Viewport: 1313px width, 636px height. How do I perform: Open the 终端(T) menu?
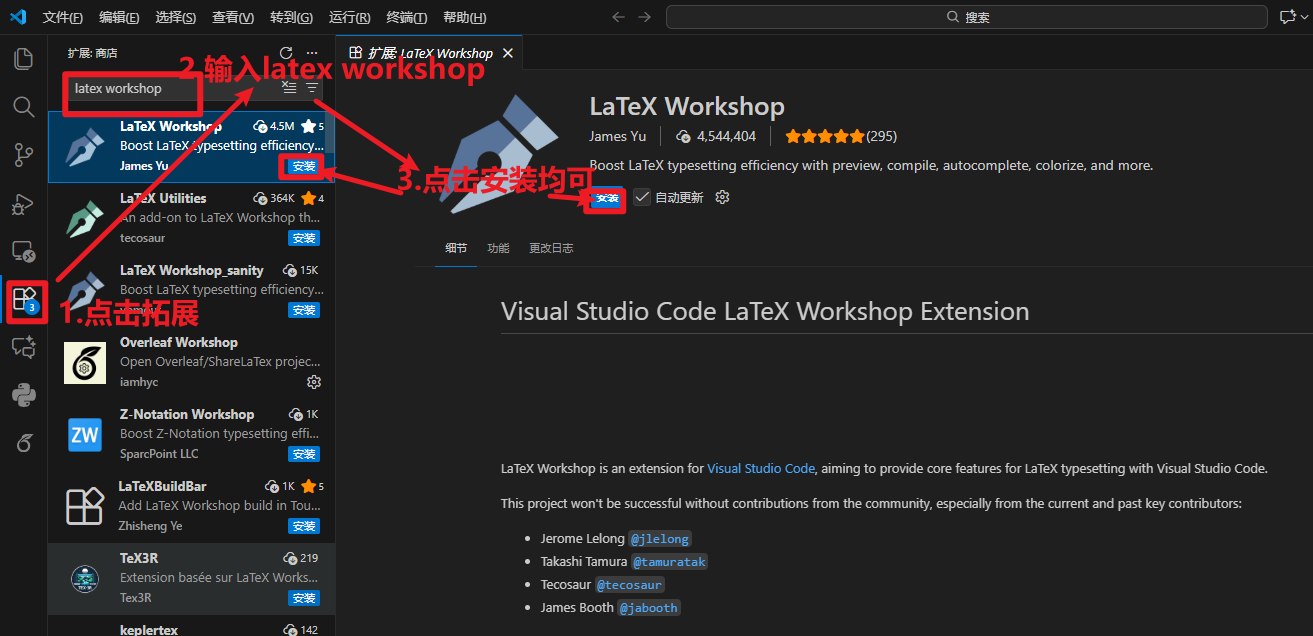point(406,18)
